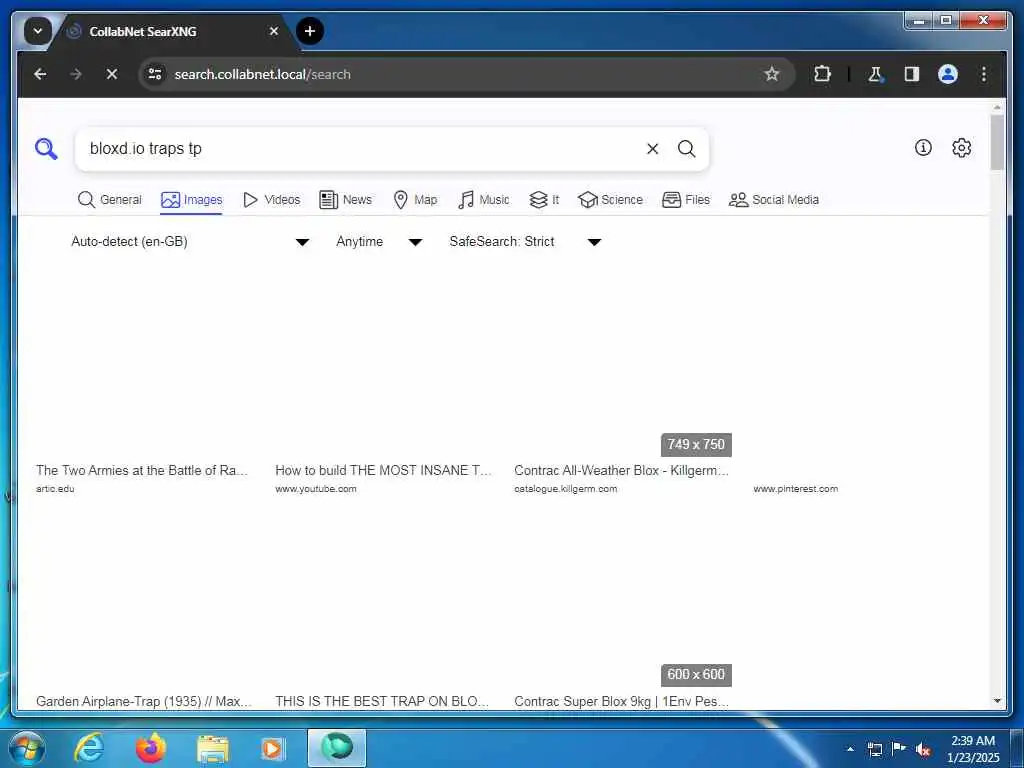Image resolution: width=1024 pixels, height=768 pixels.
Task: Open a new tab with plus
Action: (x=310, y=31)
